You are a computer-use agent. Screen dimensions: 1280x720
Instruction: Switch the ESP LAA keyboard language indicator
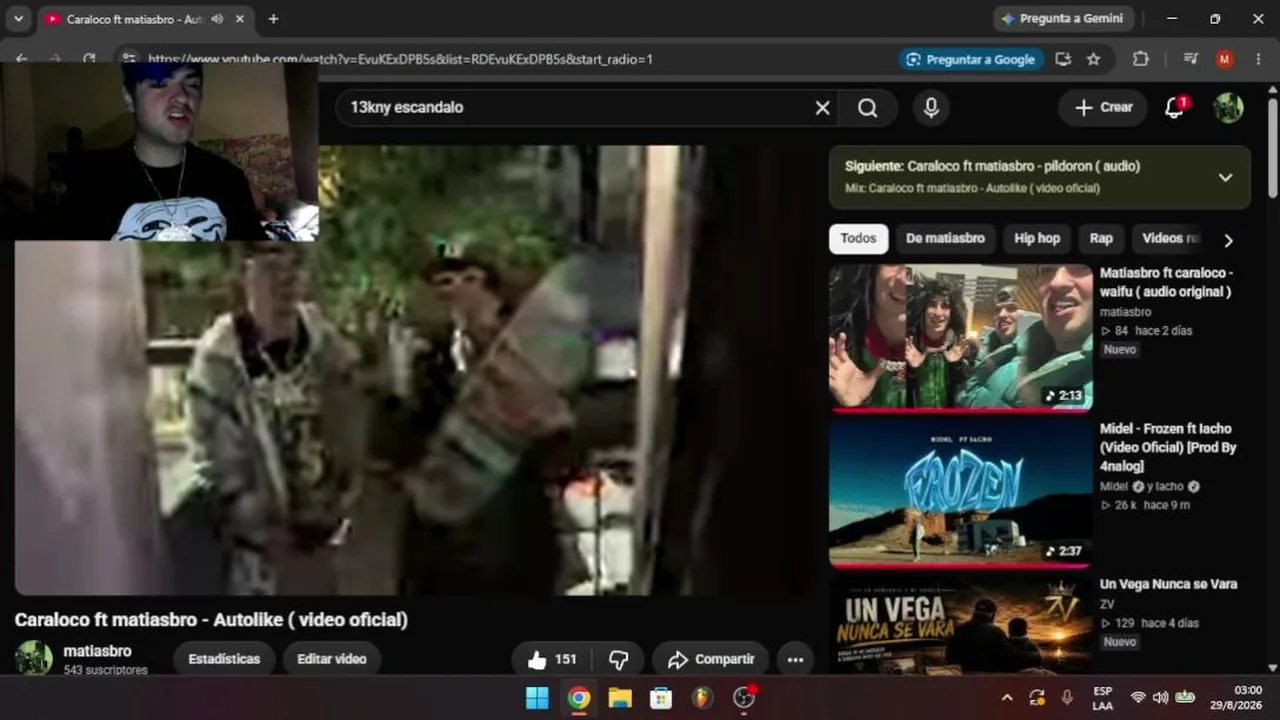[1102, 698]
